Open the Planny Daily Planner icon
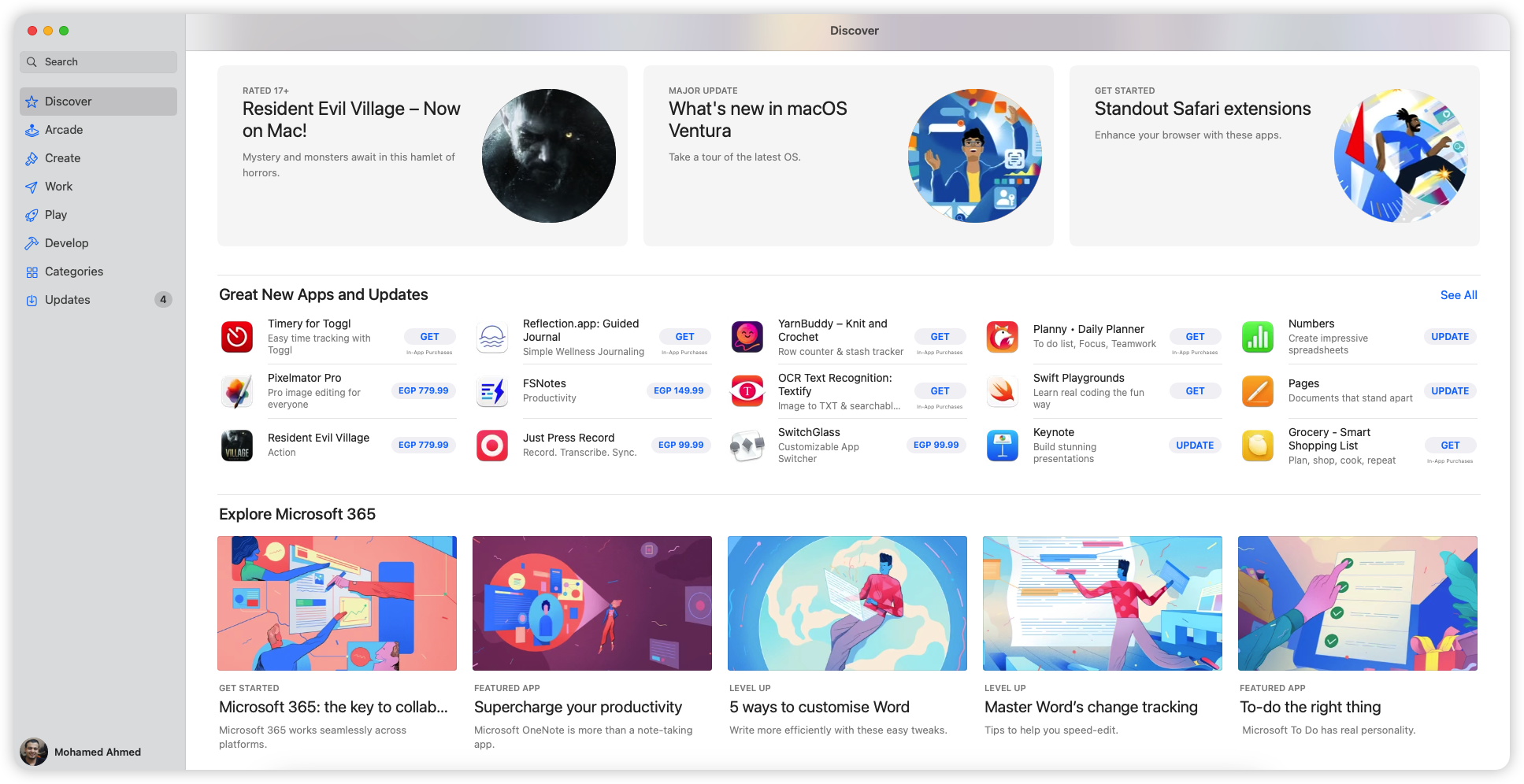The height and width of the screenshot is (784, 1524). click(1003, 337)
